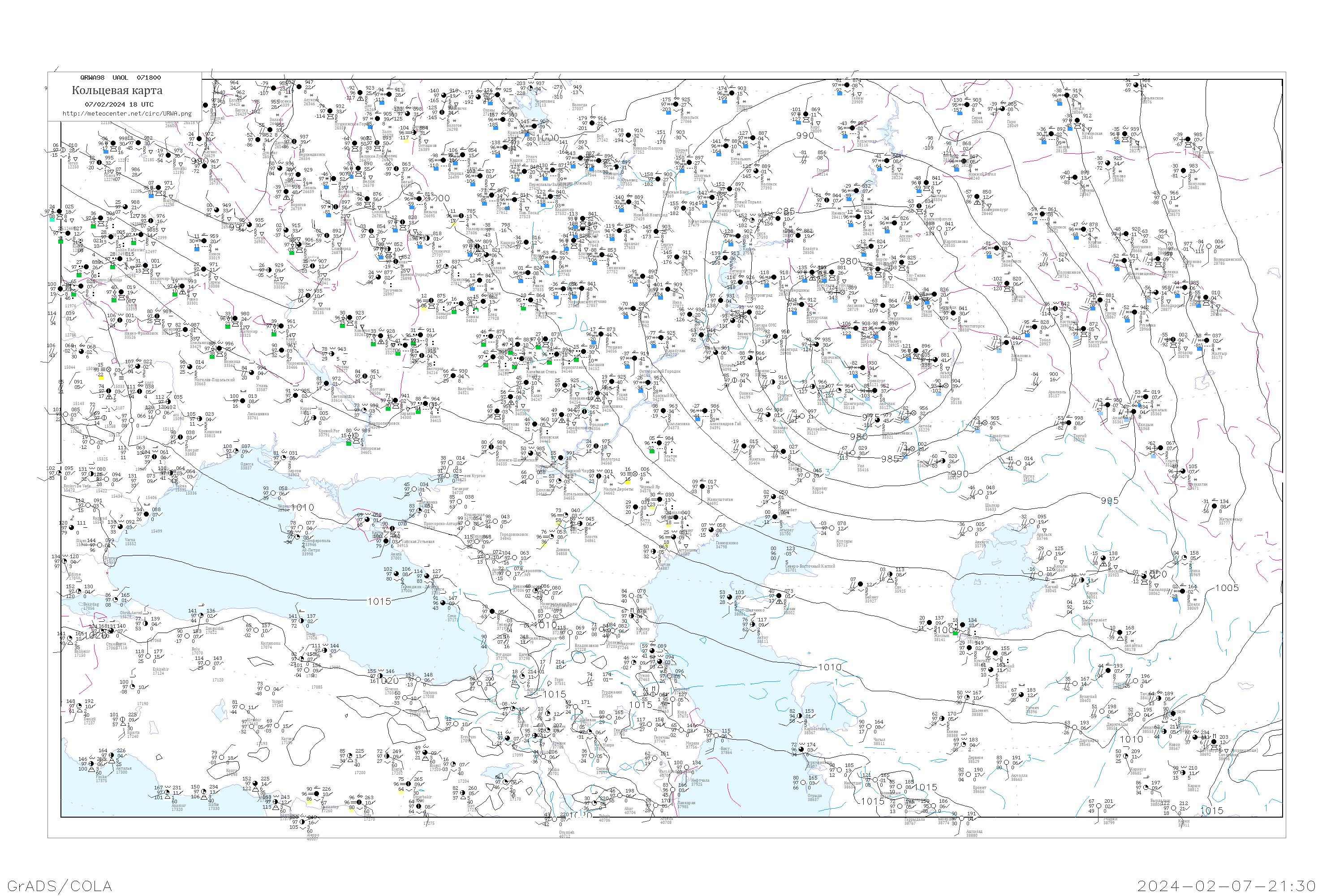Viewport: 1344px width, 896px height.
Task: Click the 1015 isobar label over Black Sea
Action: (379, 601)
